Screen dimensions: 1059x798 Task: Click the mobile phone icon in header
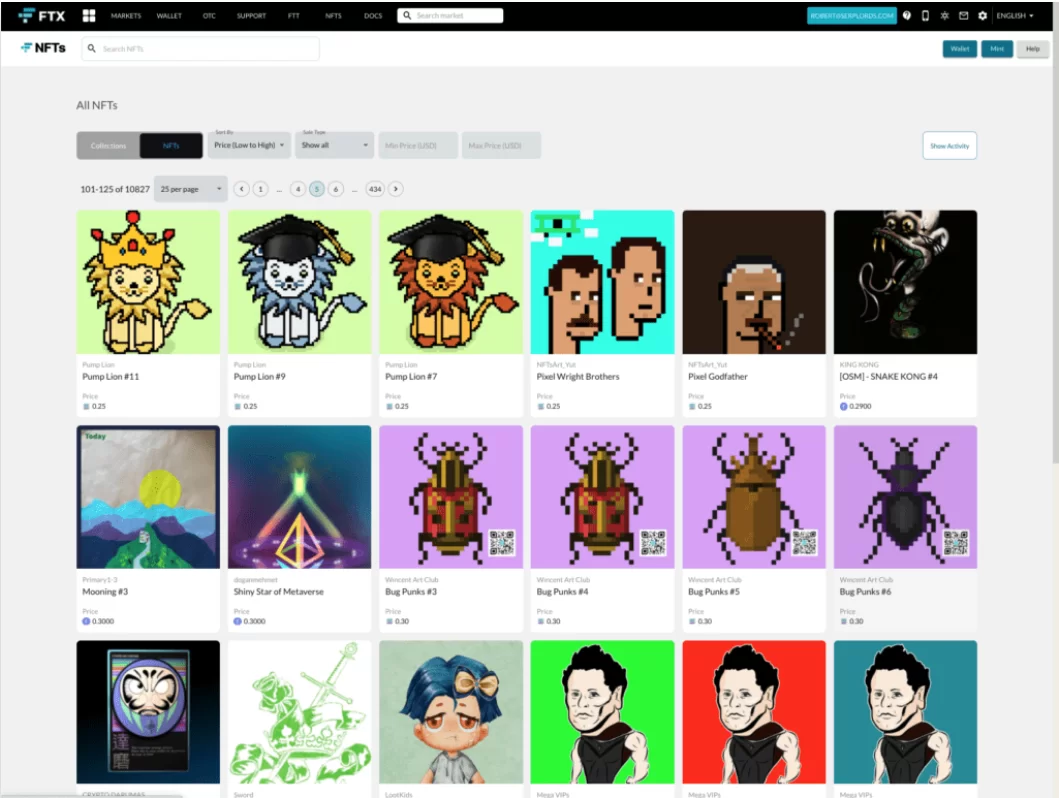coord(925,16)
